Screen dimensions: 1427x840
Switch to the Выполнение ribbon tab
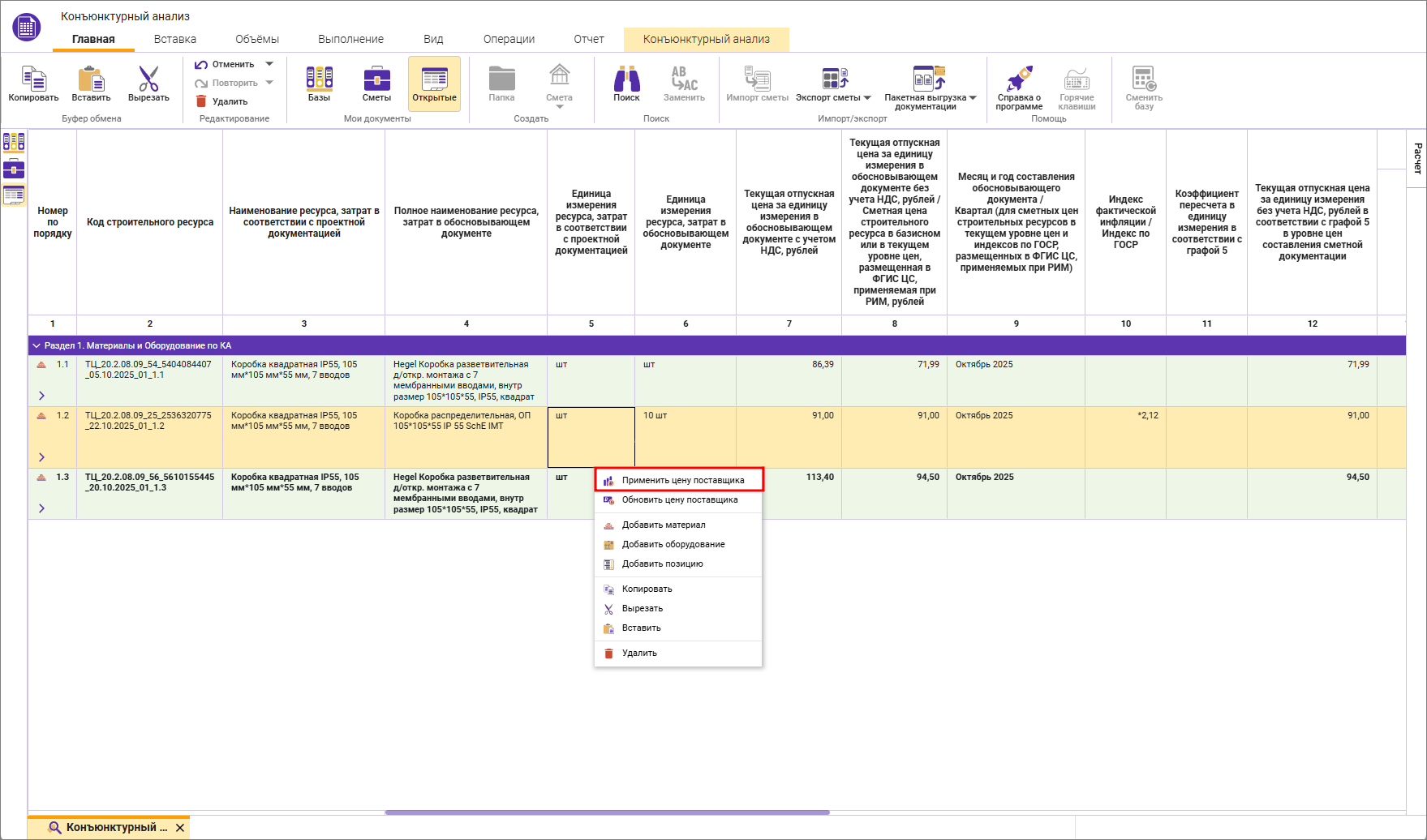tap(350, 39)
